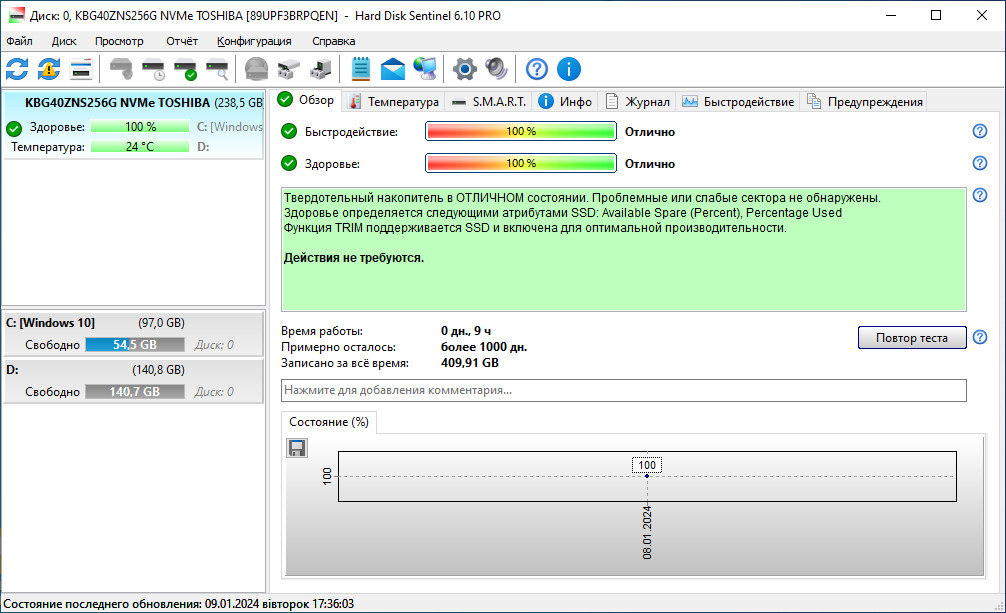Viewport: 1006px width, 613px height.
Task: Click the comment input field
Action: (x=624, y=390)
